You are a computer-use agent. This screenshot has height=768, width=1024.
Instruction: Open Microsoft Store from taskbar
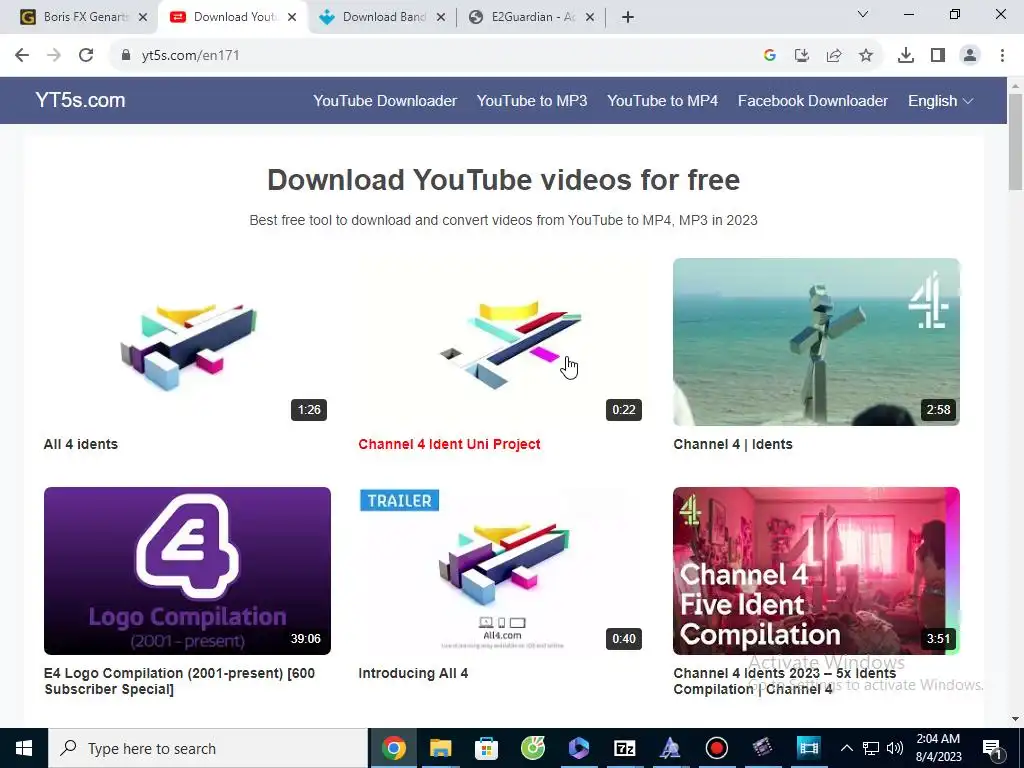point(487,748)
